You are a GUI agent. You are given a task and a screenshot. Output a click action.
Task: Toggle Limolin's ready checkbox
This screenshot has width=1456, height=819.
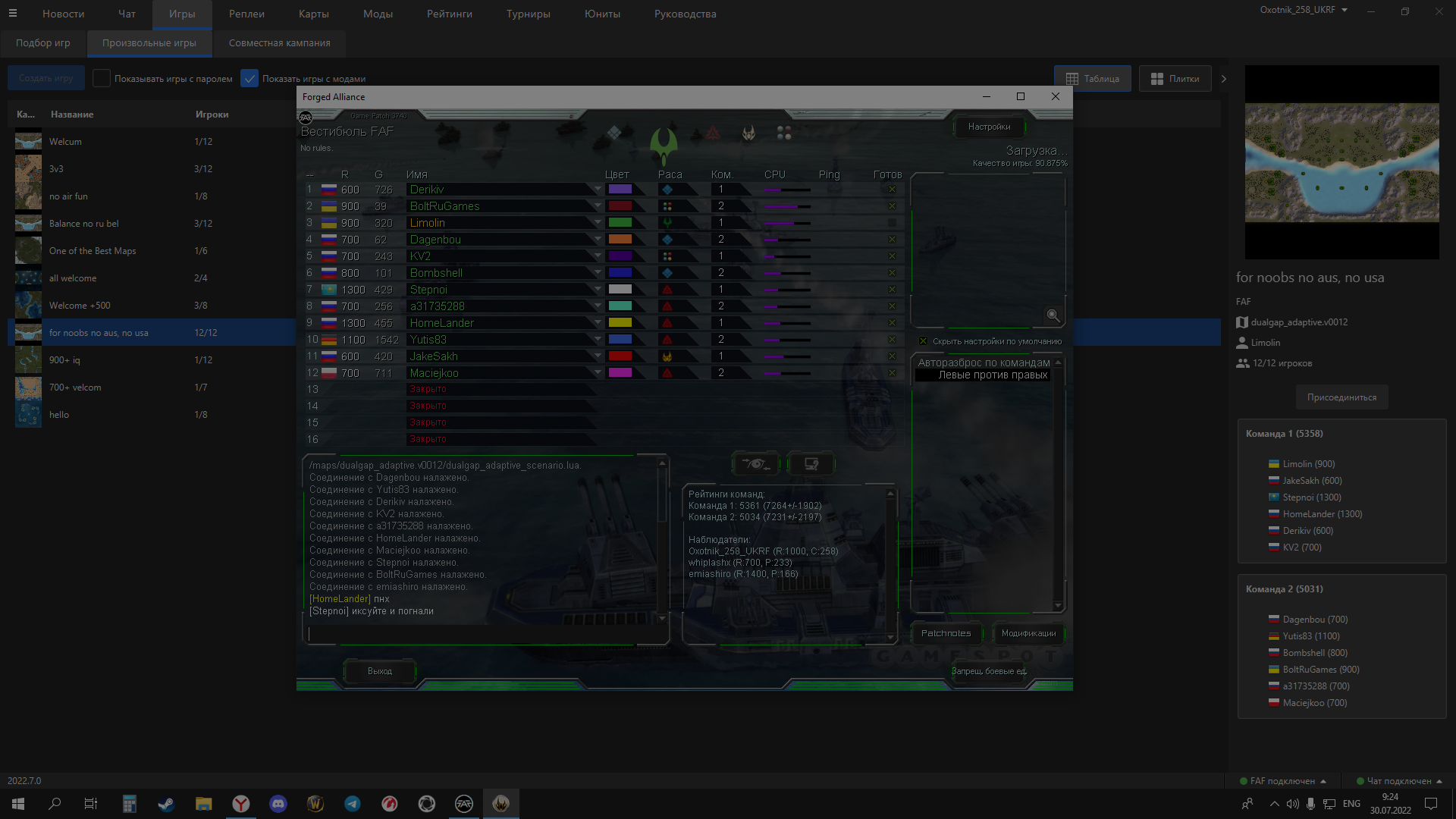coord(892,223)
